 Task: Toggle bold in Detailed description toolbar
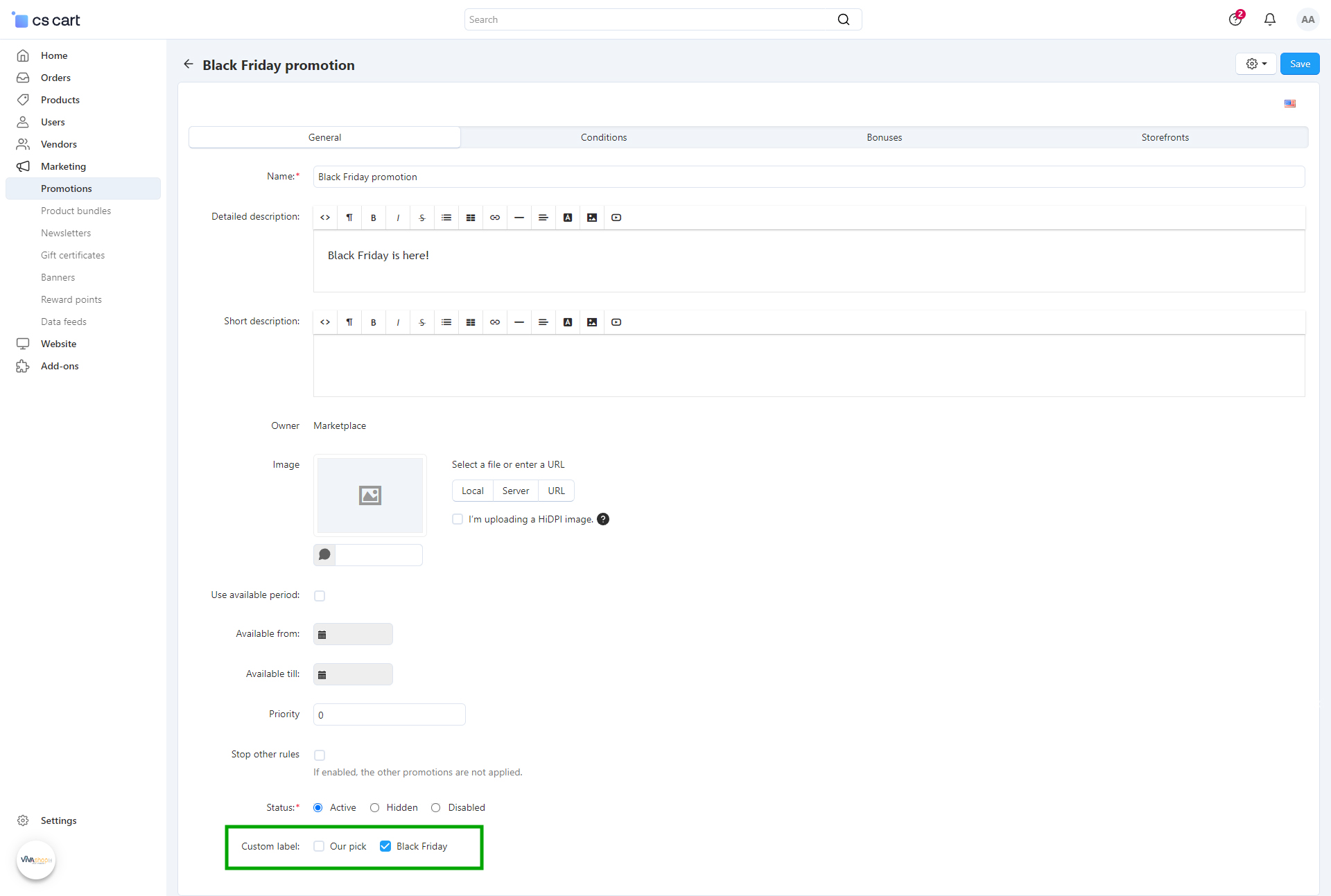pos(374,218)
